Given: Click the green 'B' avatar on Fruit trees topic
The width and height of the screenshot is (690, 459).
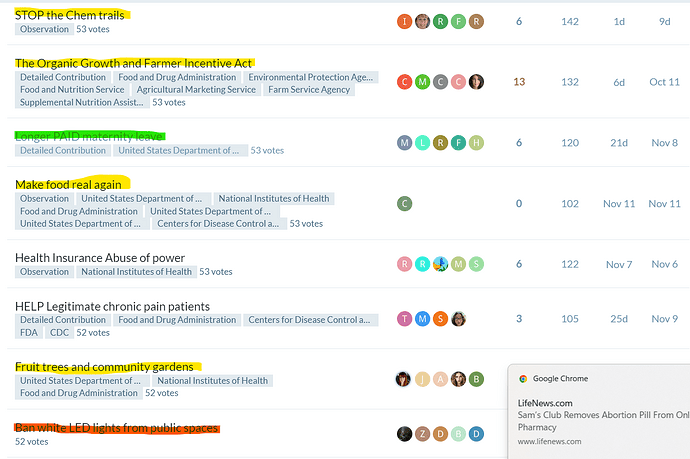Looking at the screenshot, I should 477,379.
